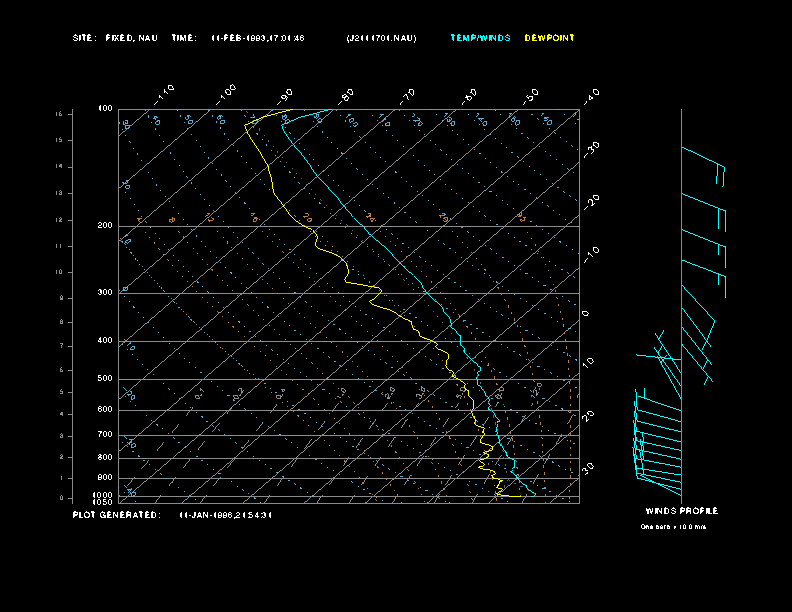Click the 200 pressure level label
This screenshot has width=792, height=612.
click(x=105, y=226)
